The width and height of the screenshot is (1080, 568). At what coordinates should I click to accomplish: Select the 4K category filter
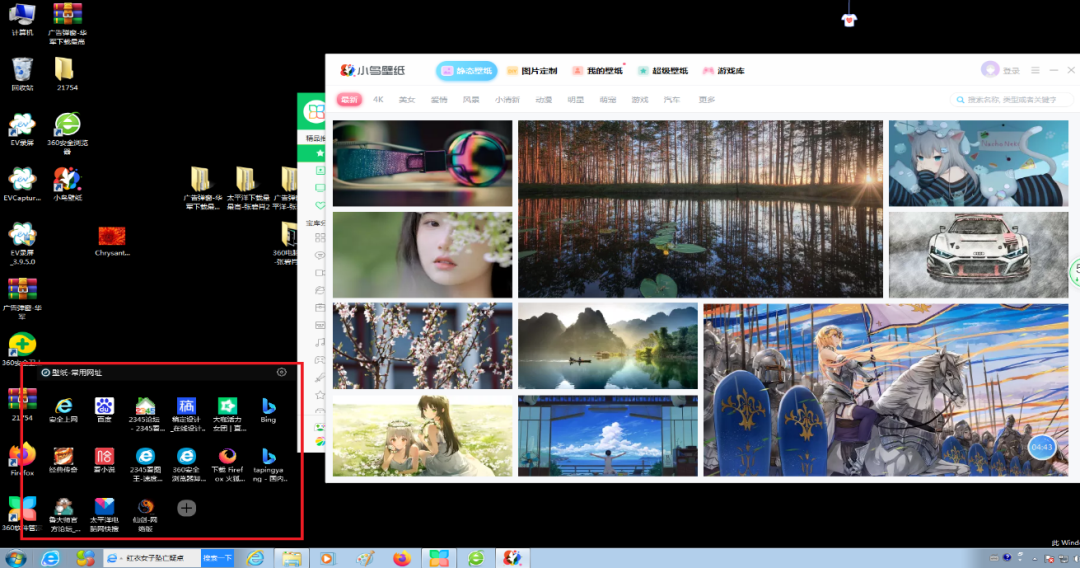coord(378,100)
